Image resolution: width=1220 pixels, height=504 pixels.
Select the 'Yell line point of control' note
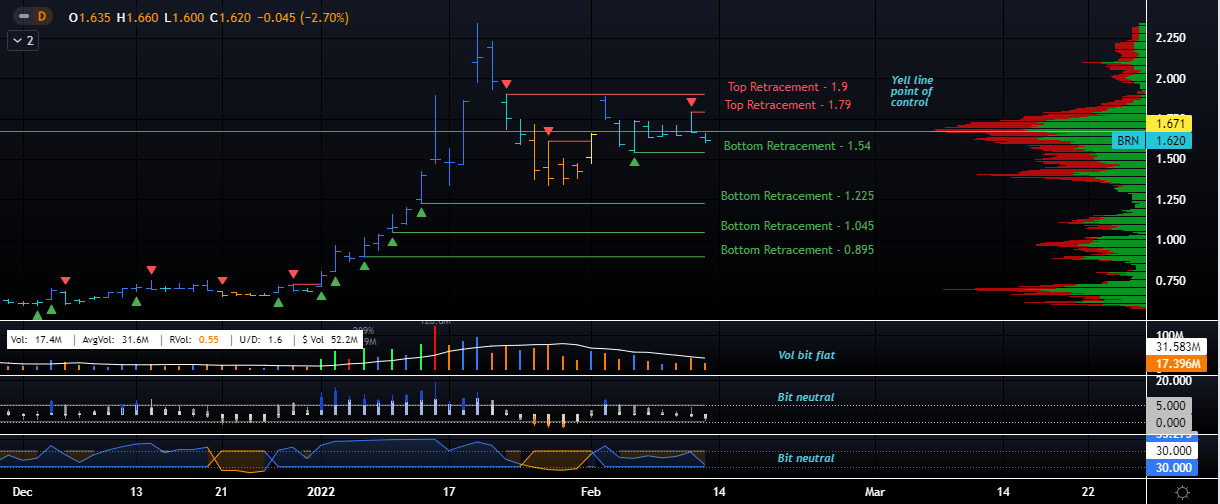pos(911,91)
